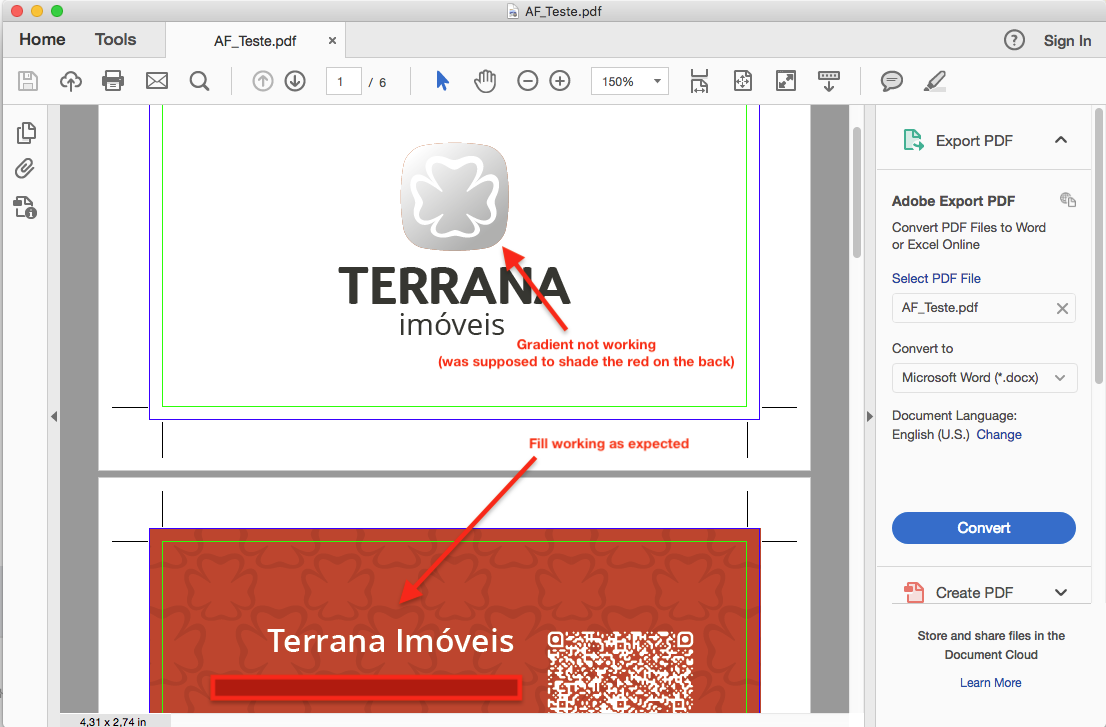Image resolution: width=1106 pixels, height=727 pixels.
Task: Open the Attachments paperclip panel
Action: [25, 169]
